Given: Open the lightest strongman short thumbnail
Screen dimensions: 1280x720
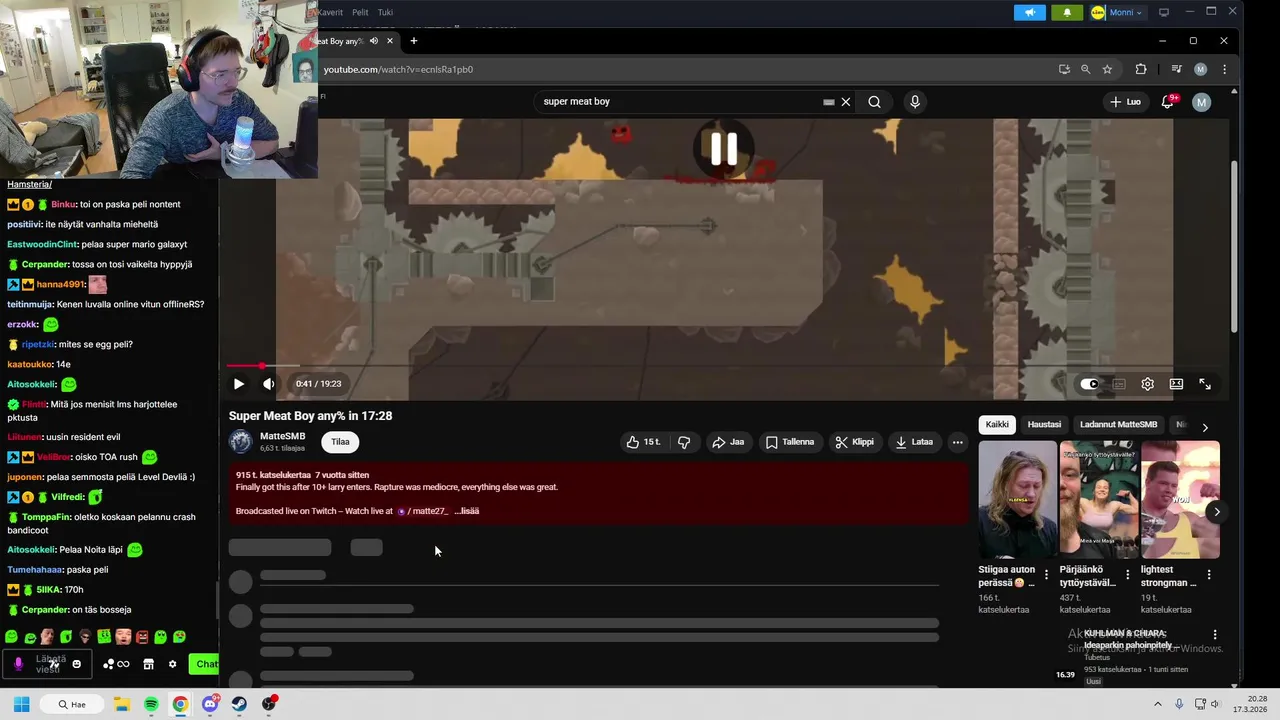Looking at the screenshot, I should click(1180, 500).
